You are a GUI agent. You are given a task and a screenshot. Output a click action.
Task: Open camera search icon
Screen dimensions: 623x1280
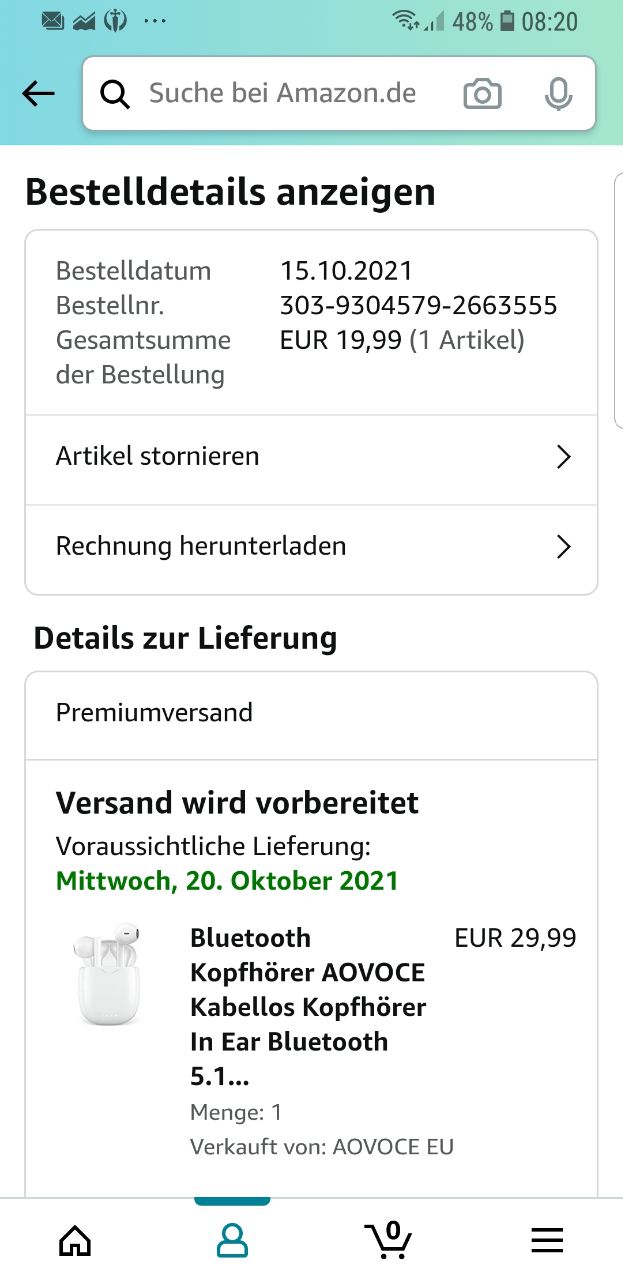tap(482, 94)
